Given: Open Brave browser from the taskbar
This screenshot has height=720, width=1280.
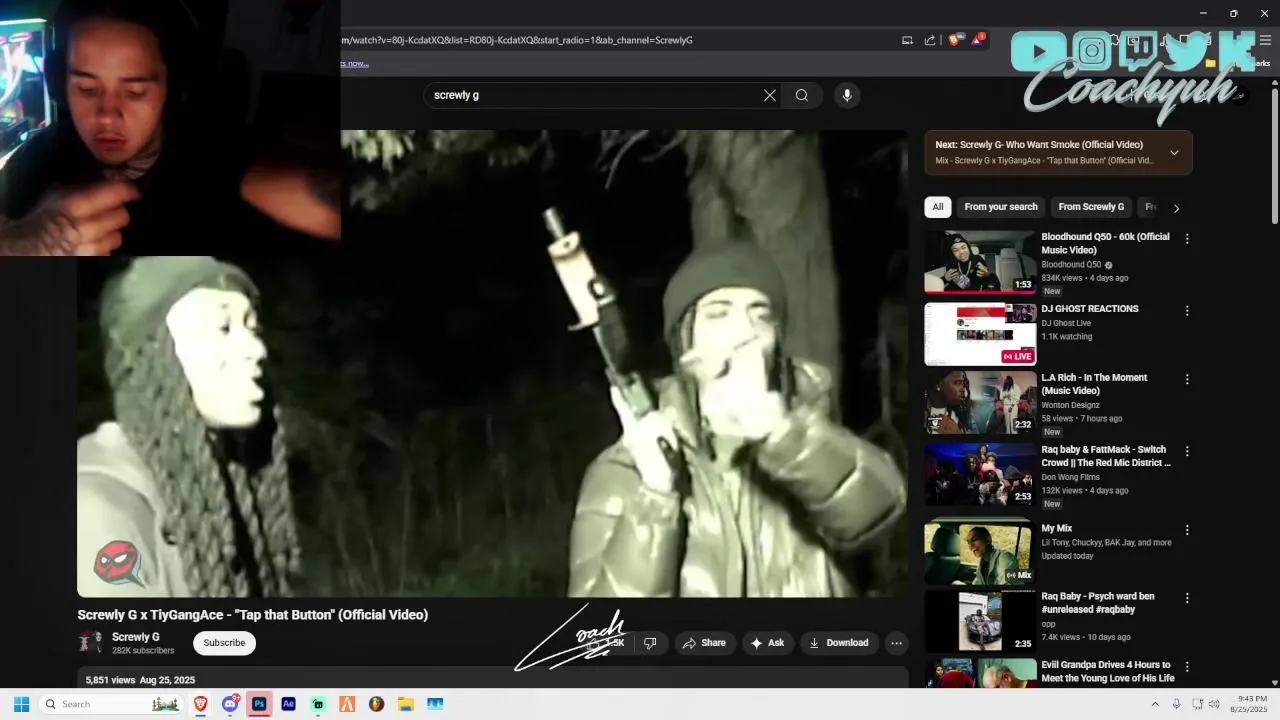Looking at the screenshot, I should [200, 704].
